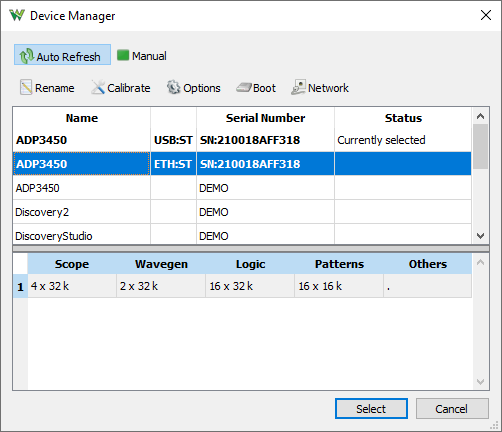Select configuration row 1 header
This screenshot has width=502, height=432.
point(20,286)
